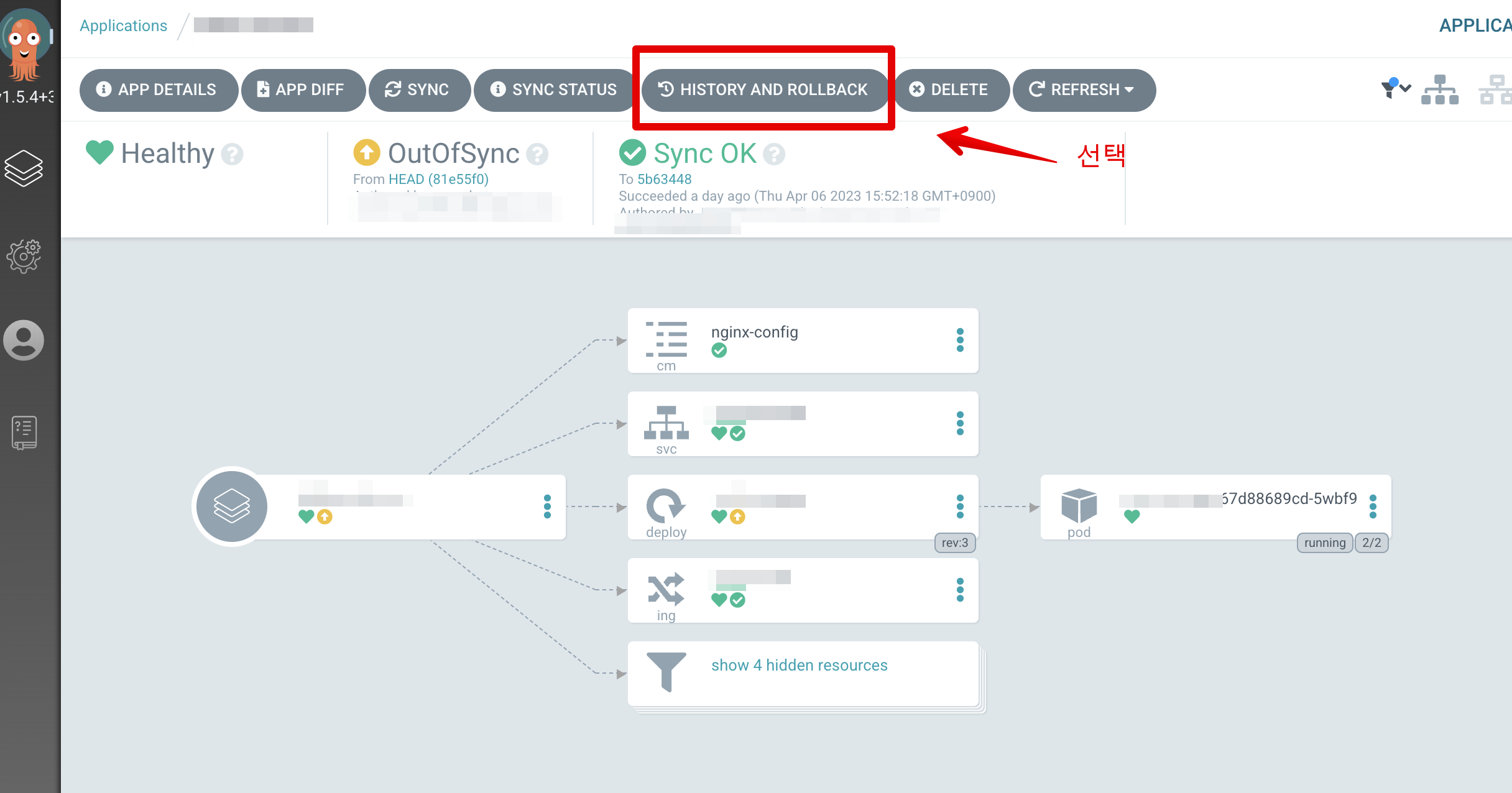Click the Sync OK help question mark icon
Image resolution: width=1512 pixels, height=793 pixels.
pyautogui.click(x=774, y=154)
